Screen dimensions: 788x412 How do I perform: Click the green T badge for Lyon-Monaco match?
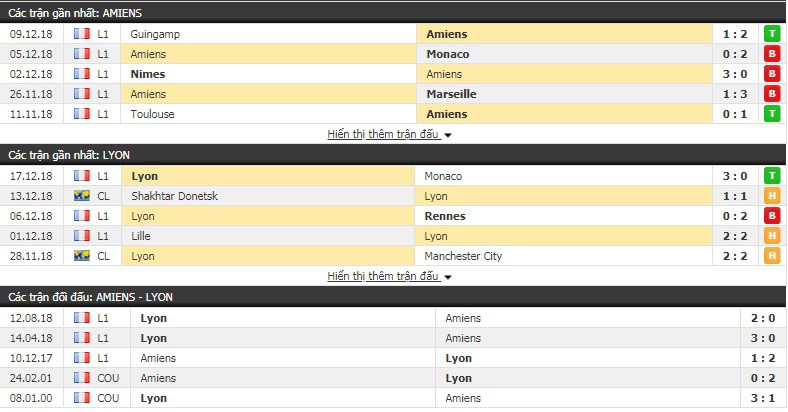(x=772, y=176)
